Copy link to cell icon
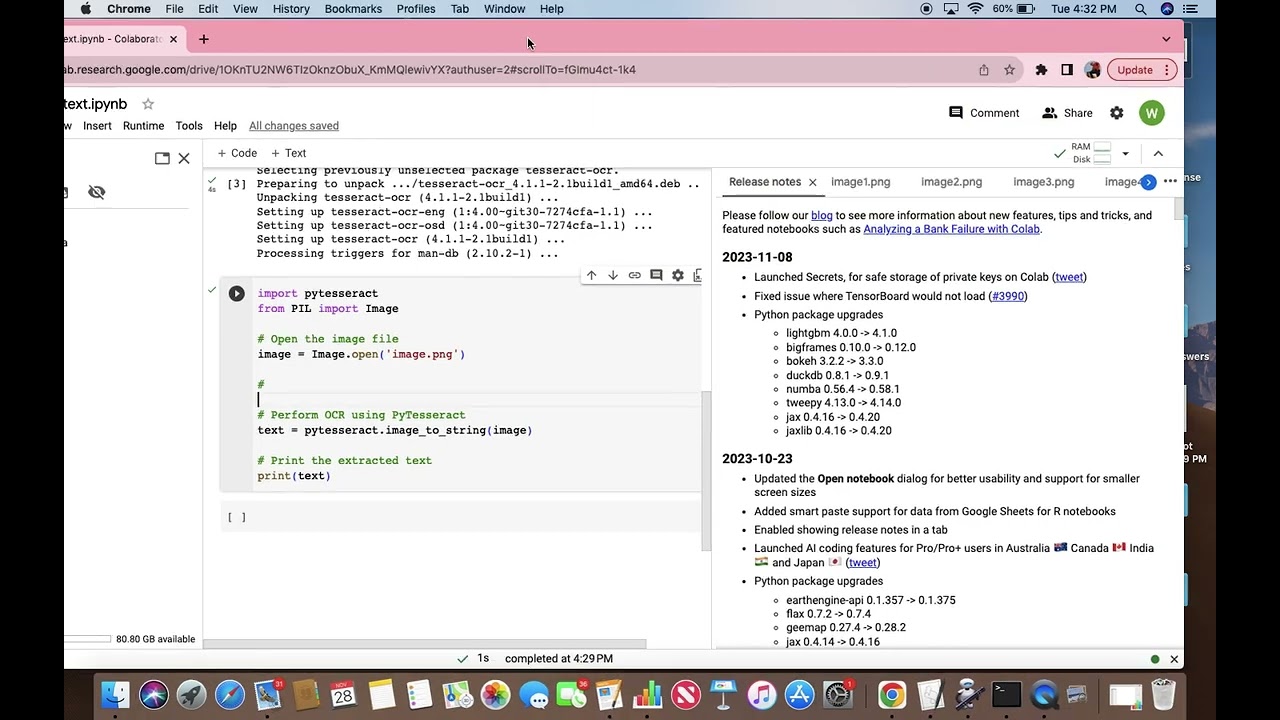Screen dimensions: 1280x720 tap(634, 275)
